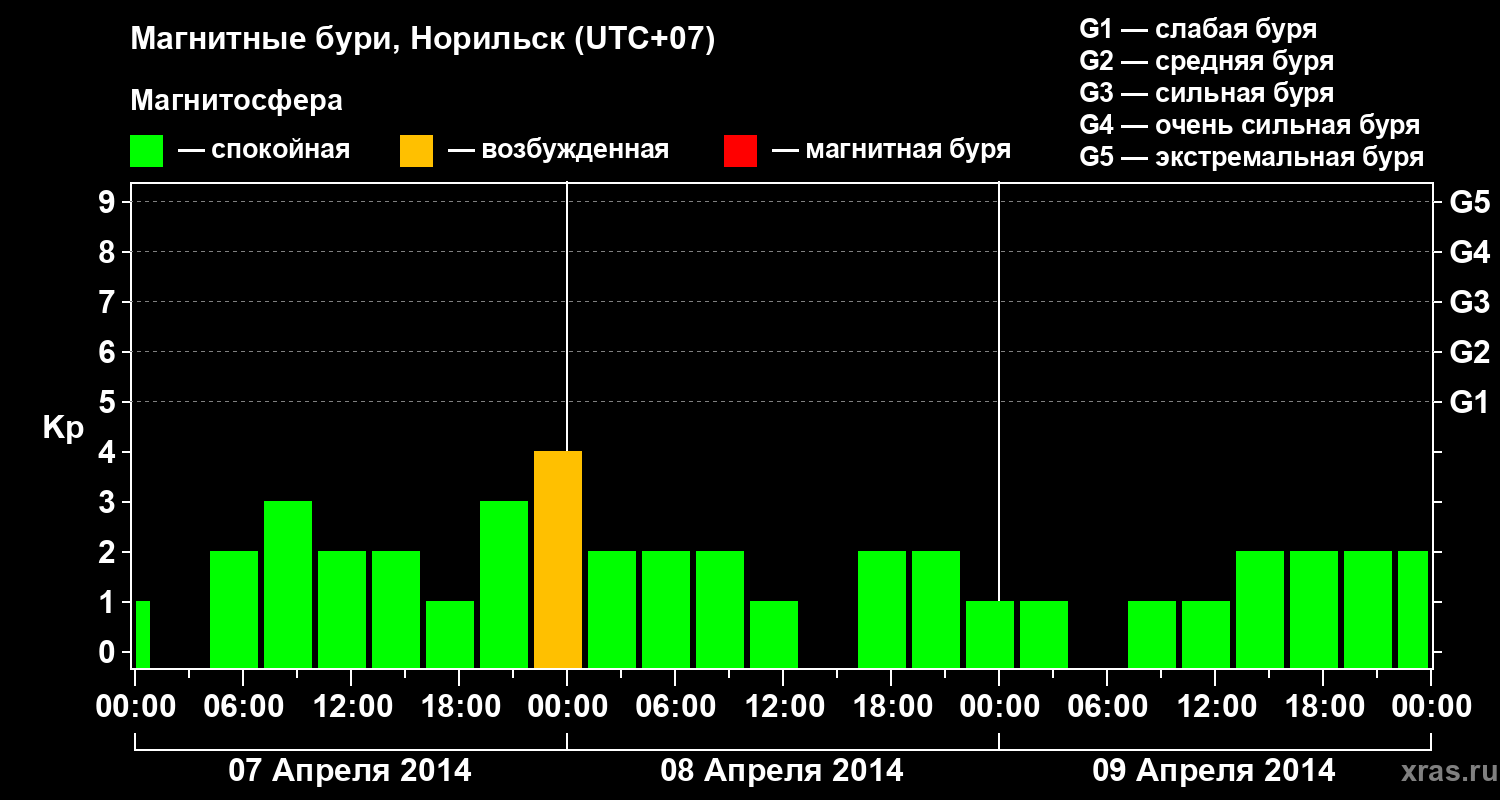
Task: Click the '12:00' time label above 07 Апреля
Action: pos(351,707)
